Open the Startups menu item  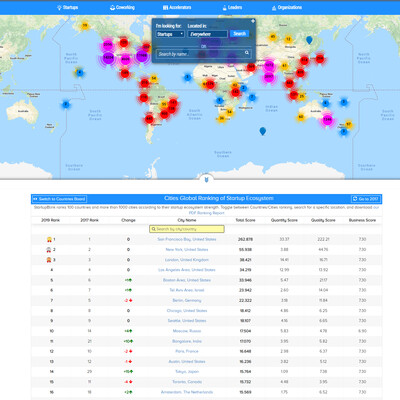tap(68, 7)
